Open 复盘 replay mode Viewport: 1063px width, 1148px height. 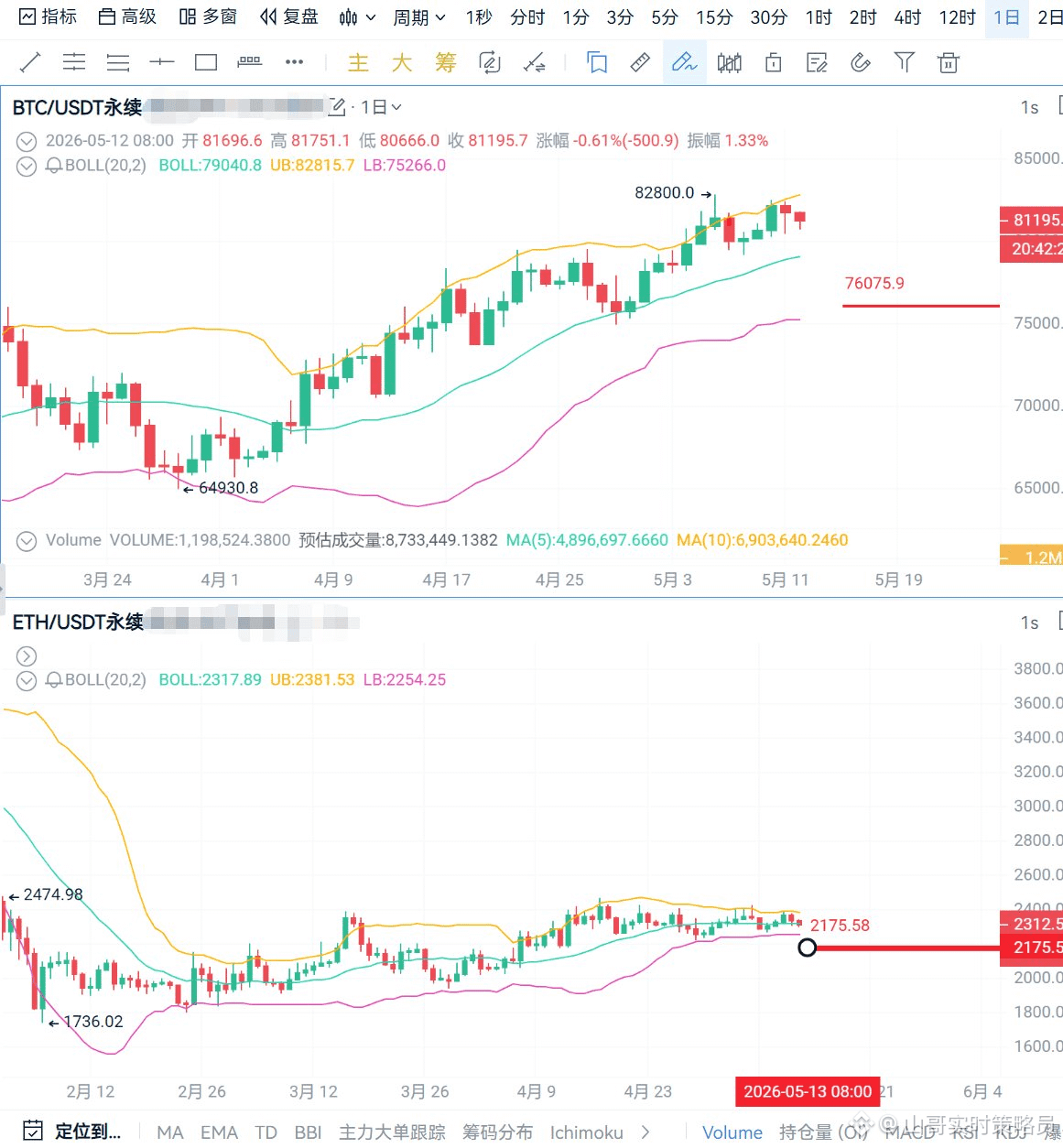click(x=288, y=16)
